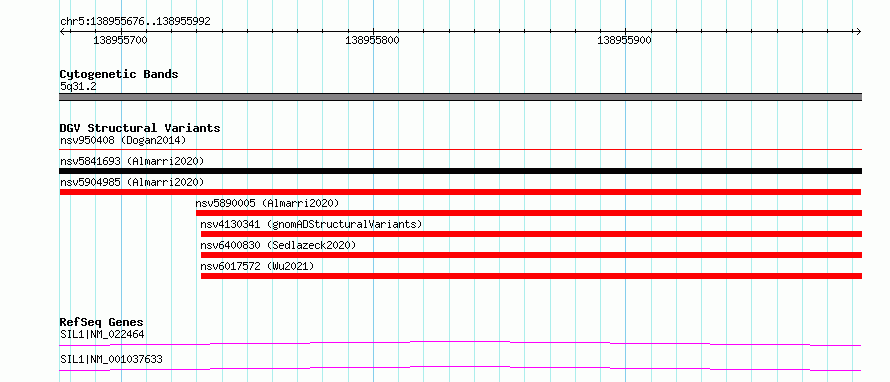Screen dimensions: 890x382
Task: Click the magenta SIL1|NM_001037633 transcript line
Action: tap(460, 368)
